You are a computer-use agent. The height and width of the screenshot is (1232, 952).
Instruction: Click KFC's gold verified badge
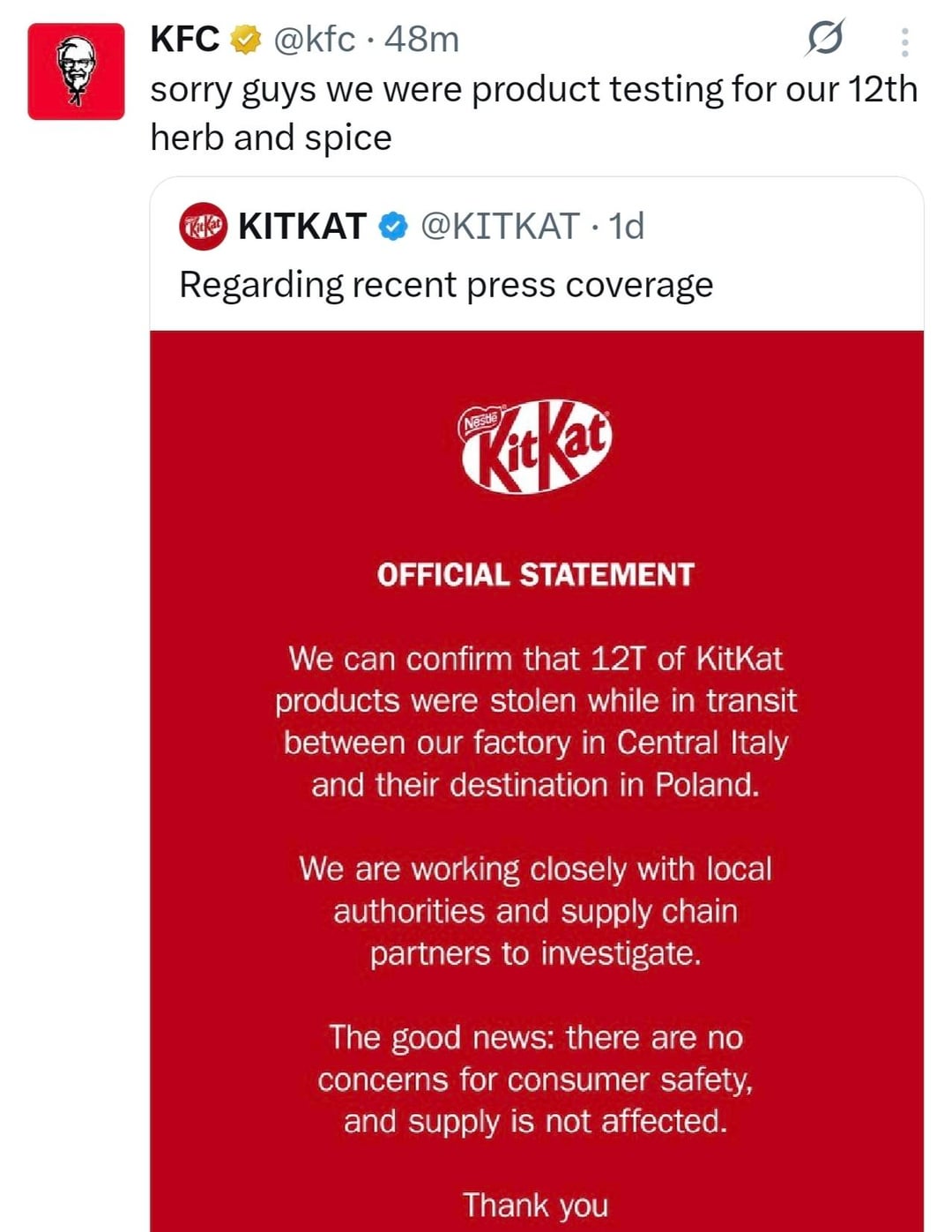tap(246, 40)
